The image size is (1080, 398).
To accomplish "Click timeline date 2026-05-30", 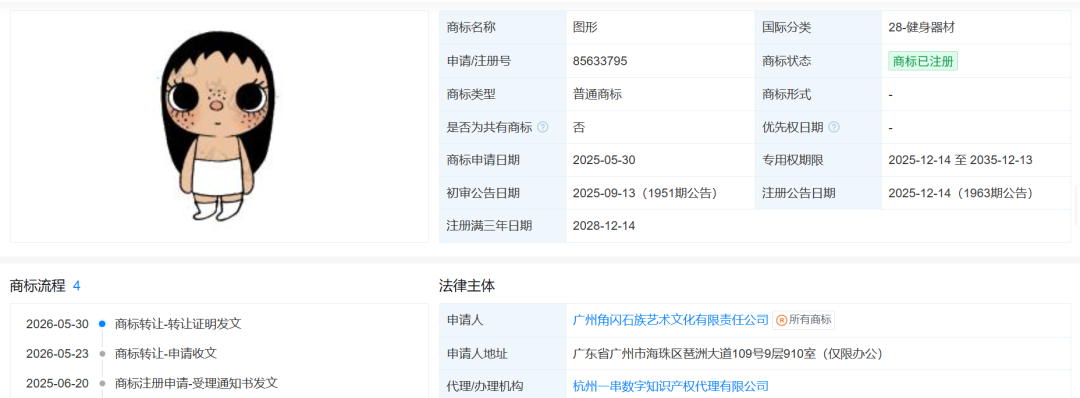I will tap(57, 324).
